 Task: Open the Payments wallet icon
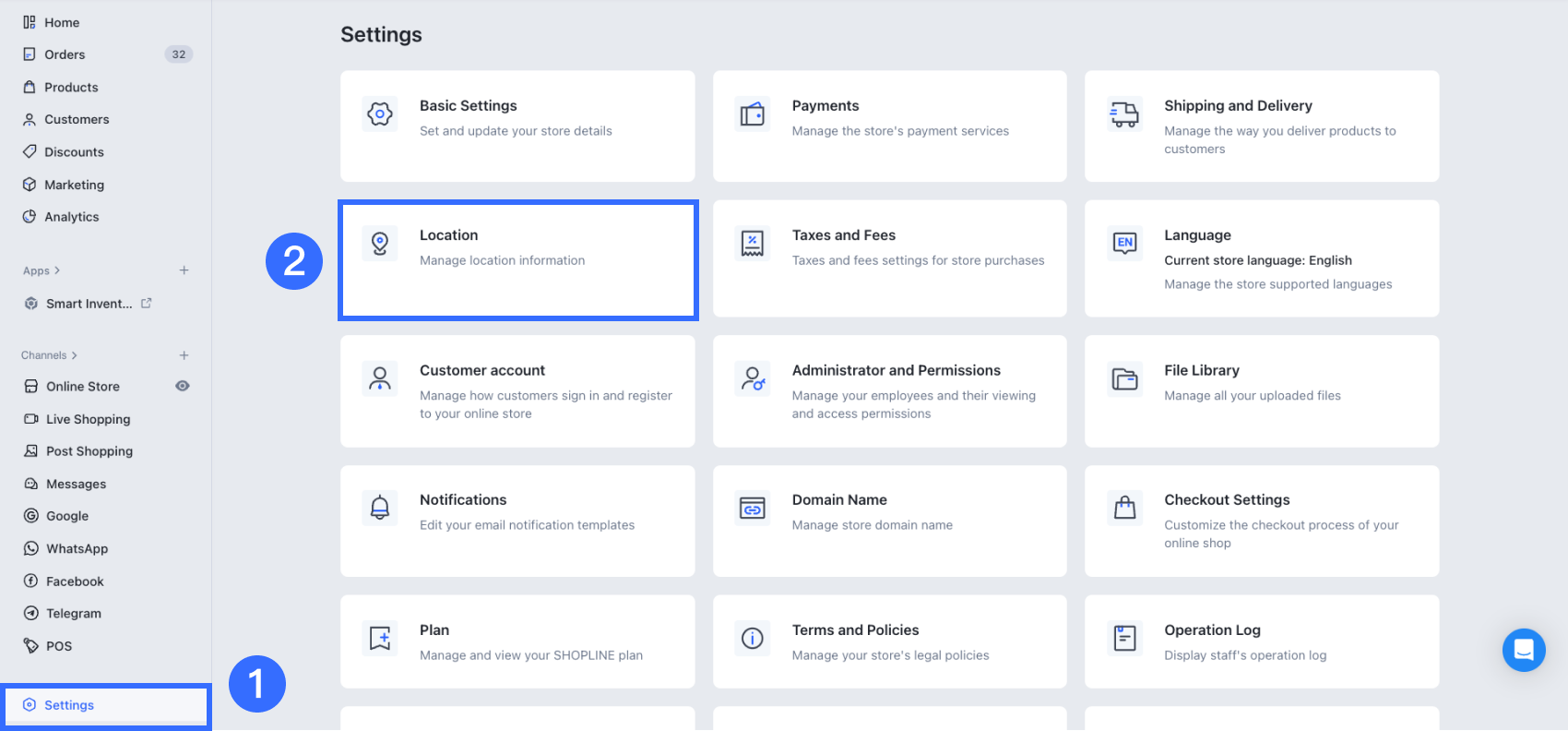click(x=752, y=114)
